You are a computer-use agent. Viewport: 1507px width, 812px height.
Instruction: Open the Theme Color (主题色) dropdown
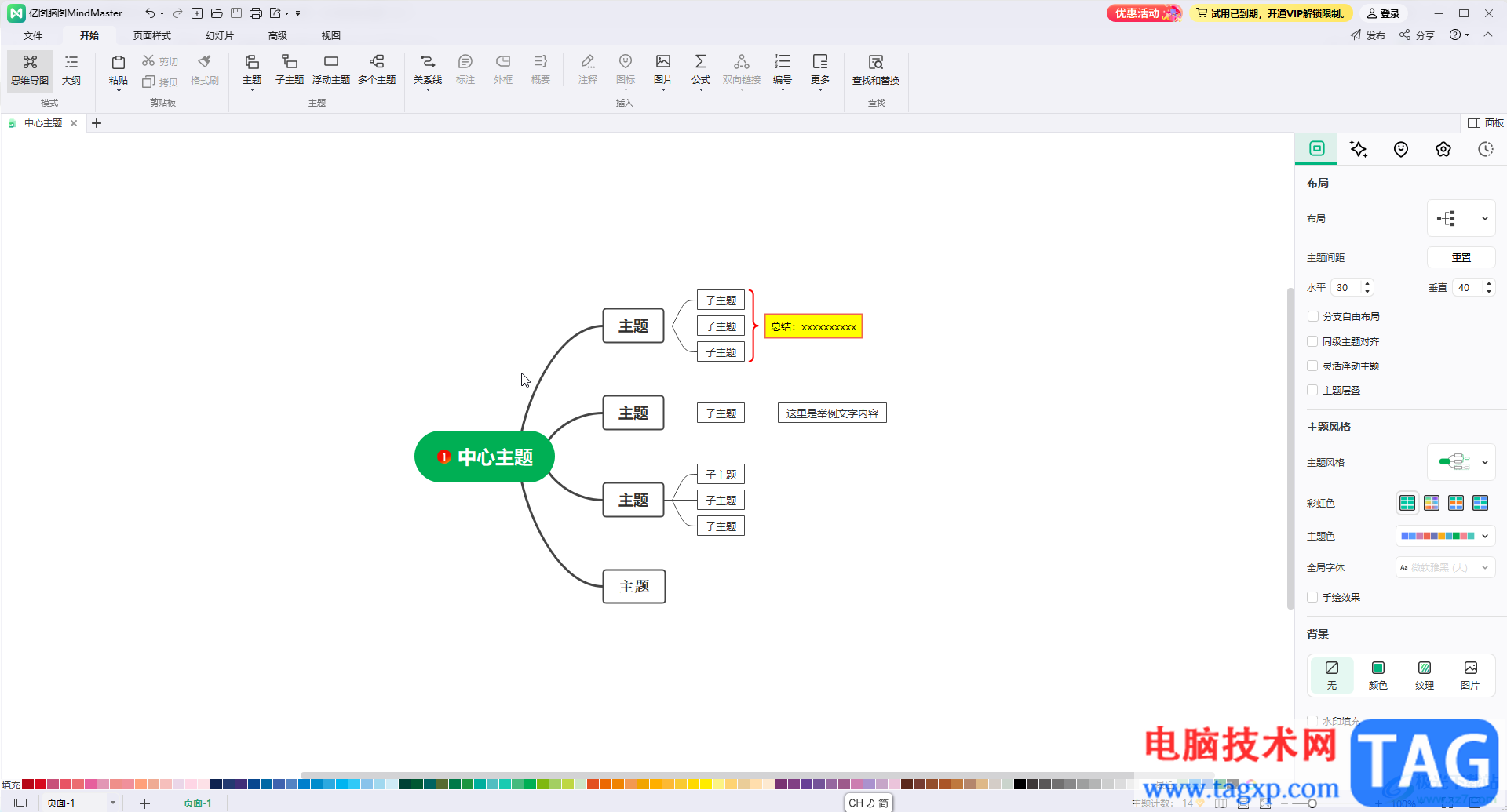coord(1445,536)
